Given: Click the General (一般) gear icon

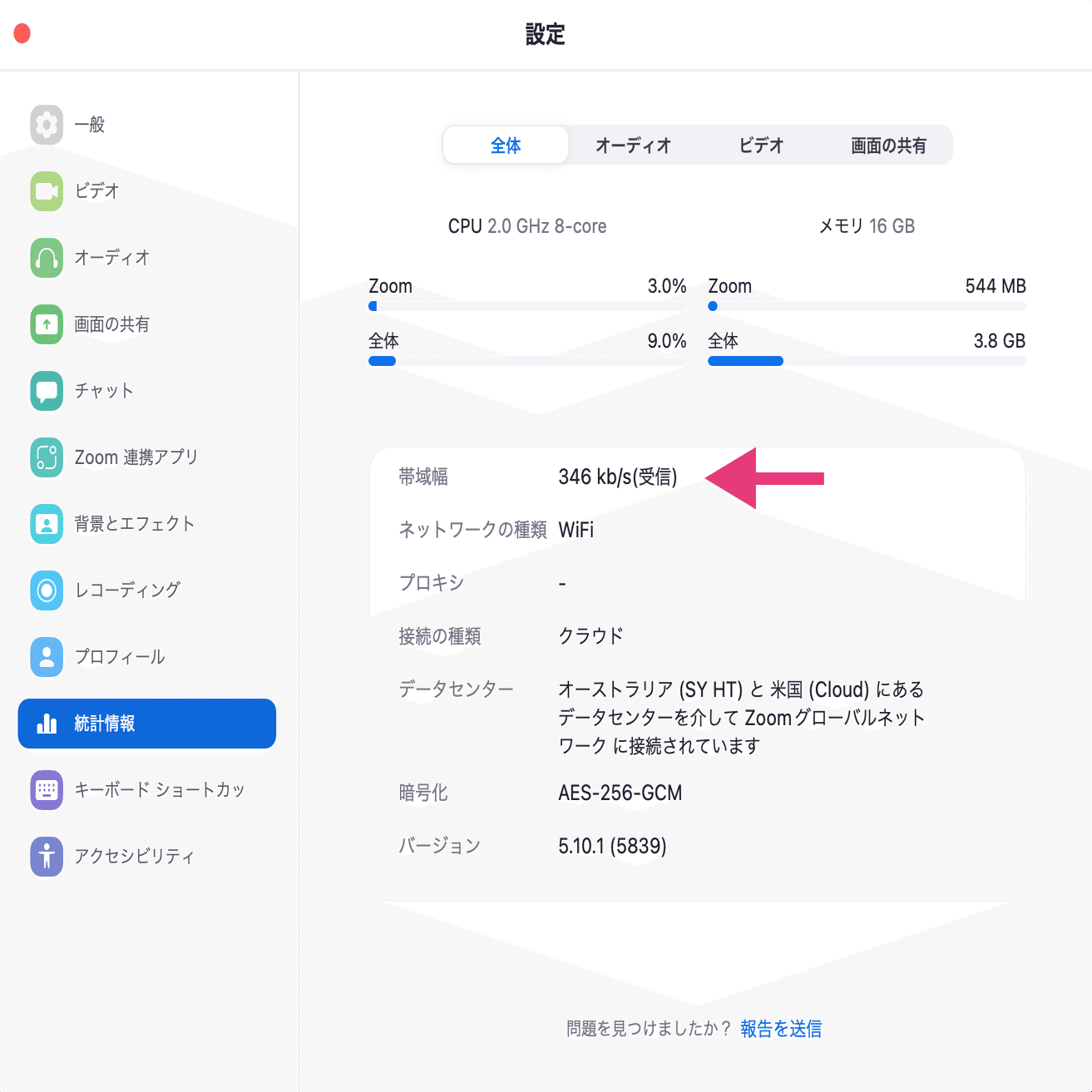Looking at the screenshot, I should (47, 125).
